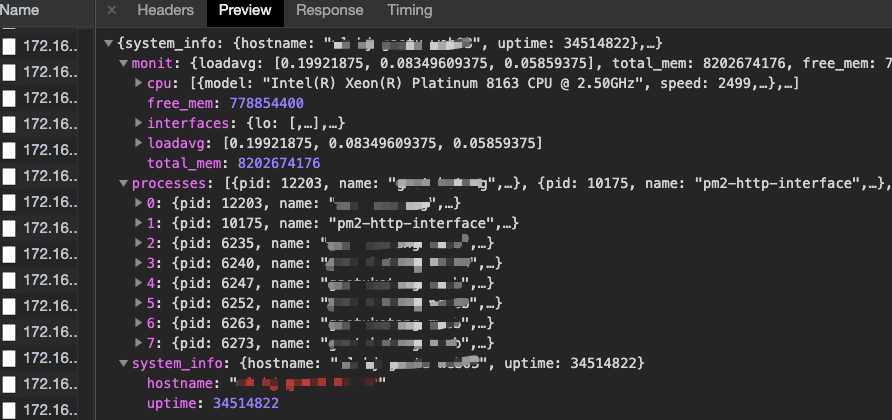Switch to the Headers tab
This screenshot has width=892, height=420.
(166, 10)
